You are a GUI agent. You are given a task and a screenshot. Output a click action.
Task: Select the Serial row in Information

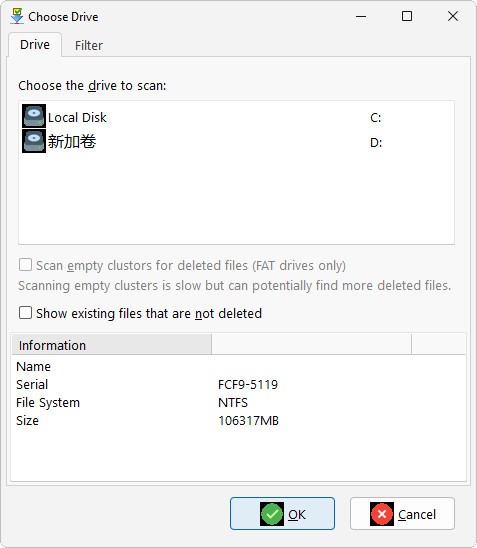238,384
